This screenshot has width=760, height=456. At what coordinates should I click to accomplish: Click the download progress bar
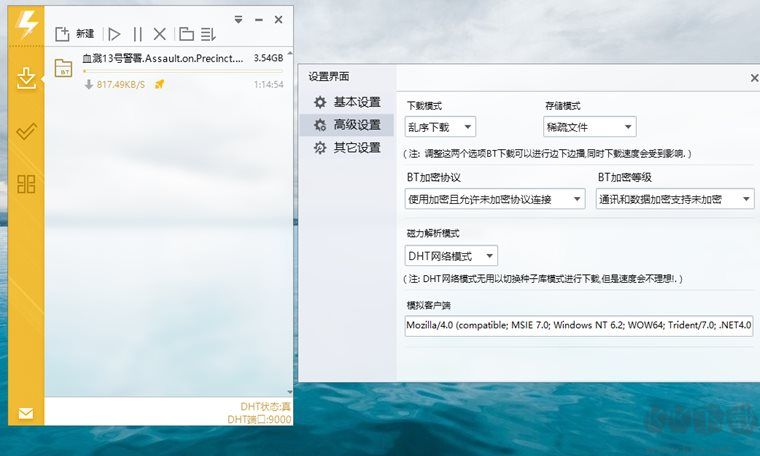point(183,71)
